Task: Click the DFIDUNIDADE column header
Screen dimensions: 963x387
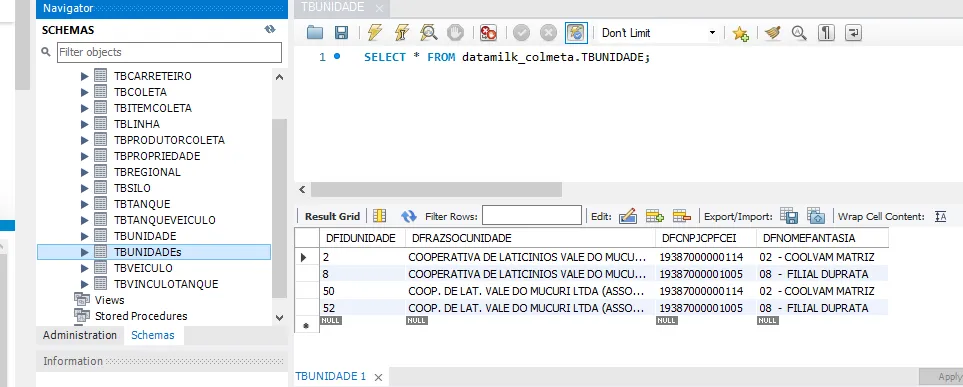Action: tap(362, 238)
